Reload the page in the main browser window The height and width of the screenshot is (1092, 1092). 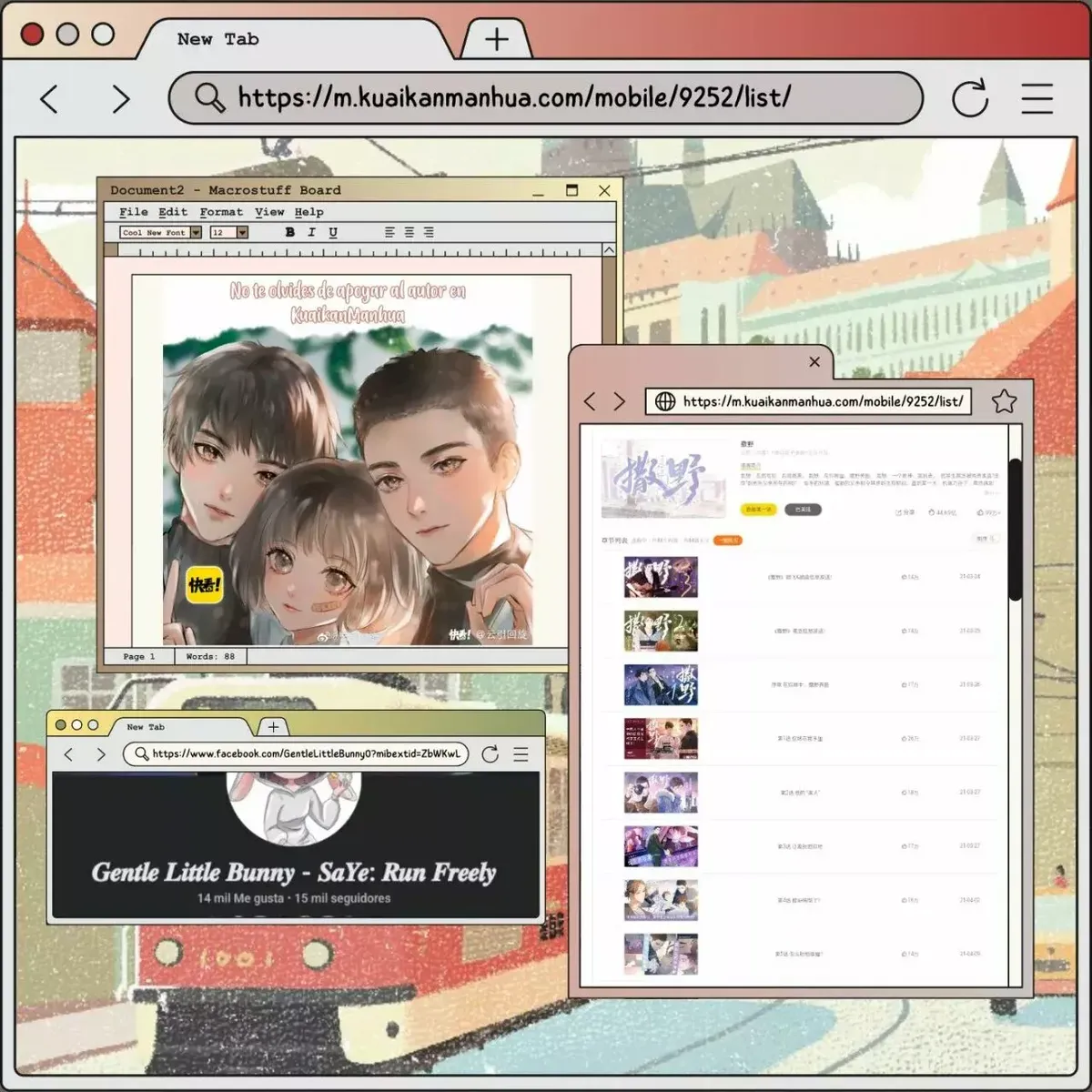pyautogui.click(x=970, y=98)
